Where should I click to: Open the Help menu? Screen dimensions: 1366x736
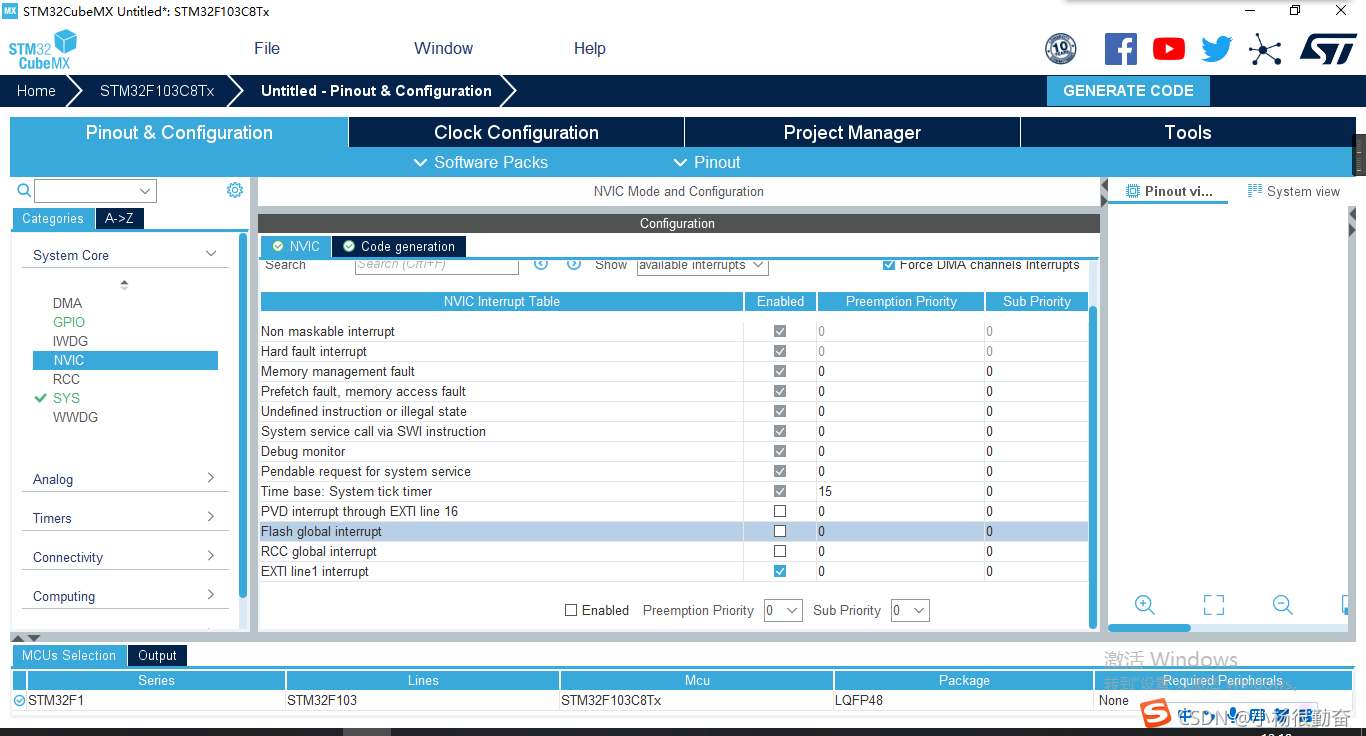pyautogui.click(x=590, y=48)
